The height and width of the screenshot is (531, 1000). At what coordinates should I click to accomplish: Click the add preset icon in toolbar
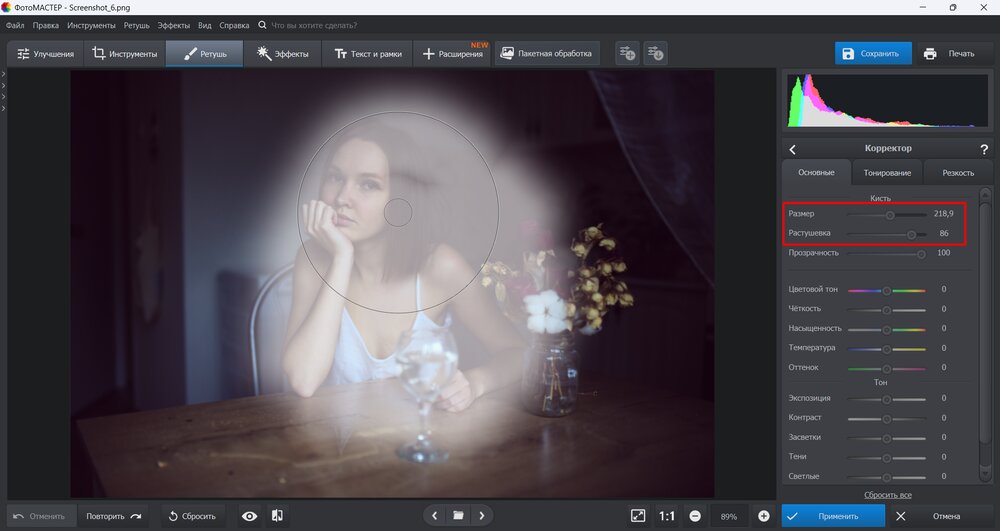point(627,53)
